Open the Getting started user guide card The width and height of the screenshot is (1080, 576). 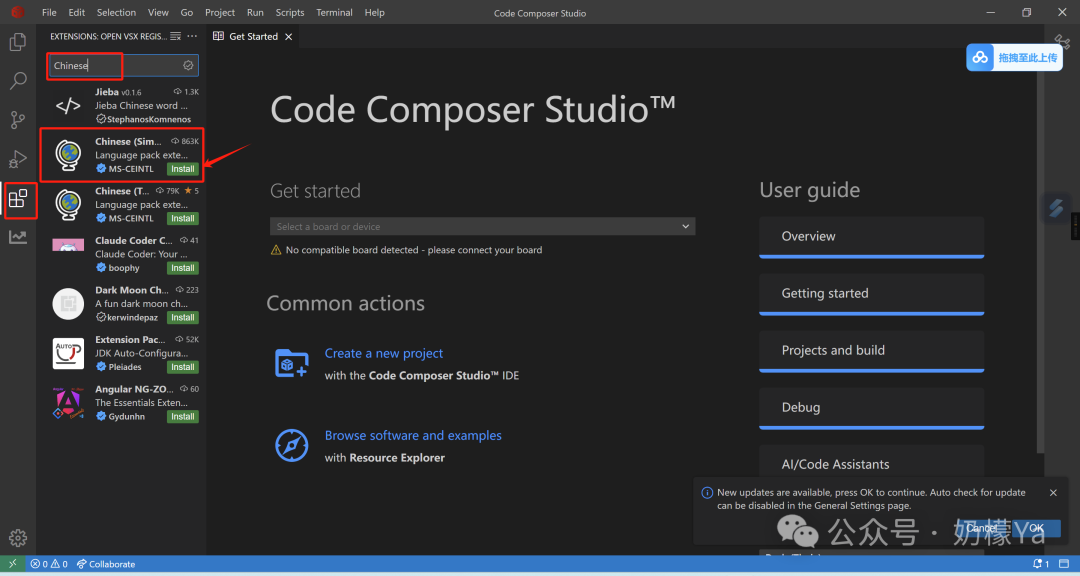pos(871,294)
